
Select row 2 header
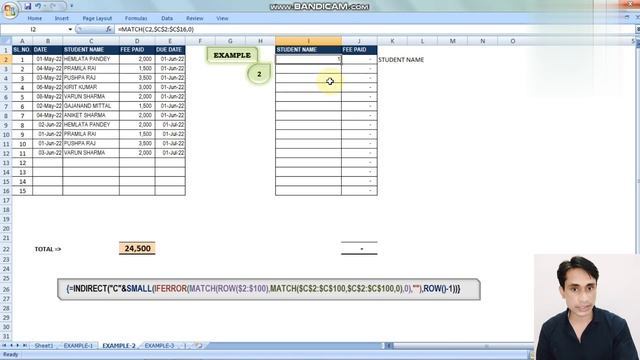click(6, 59)
